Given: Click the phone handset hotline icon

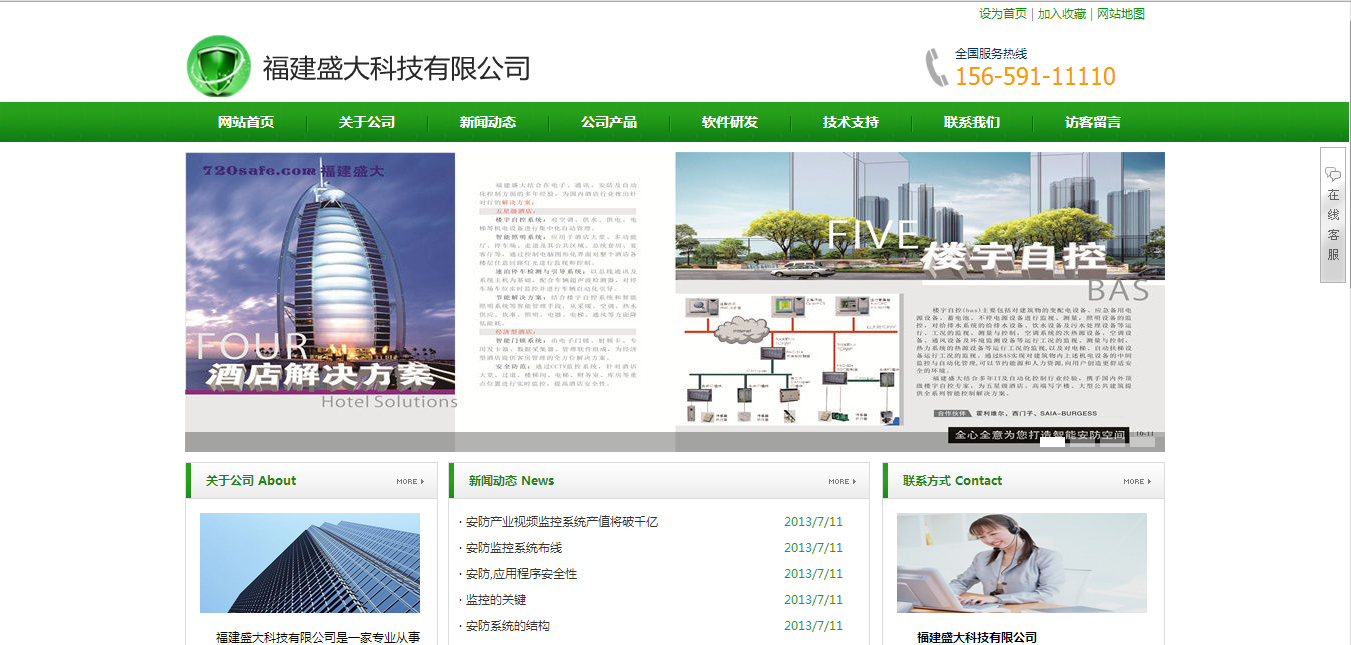Looking at the screenshot, I should [936, 67].
